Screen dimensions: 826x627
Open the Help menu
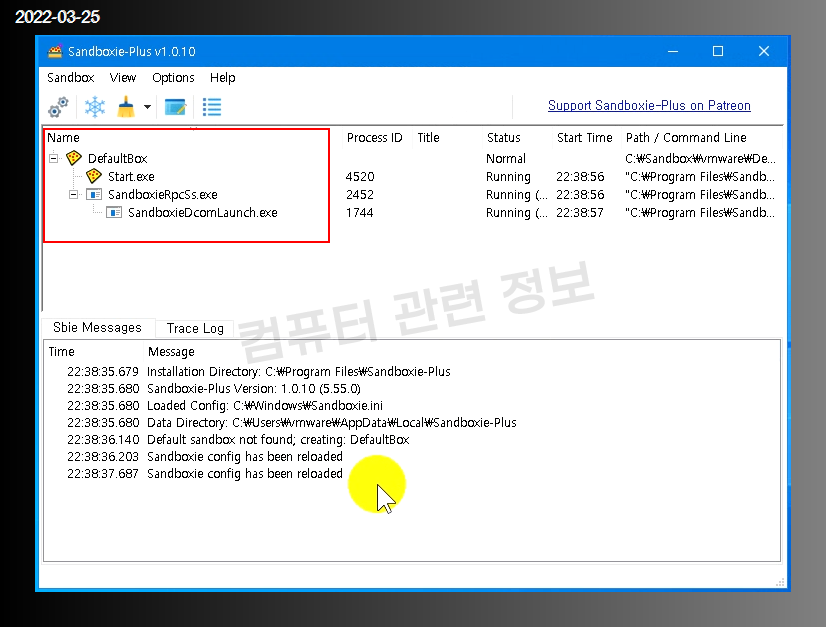pyautogui.click(x=222, y=77)
